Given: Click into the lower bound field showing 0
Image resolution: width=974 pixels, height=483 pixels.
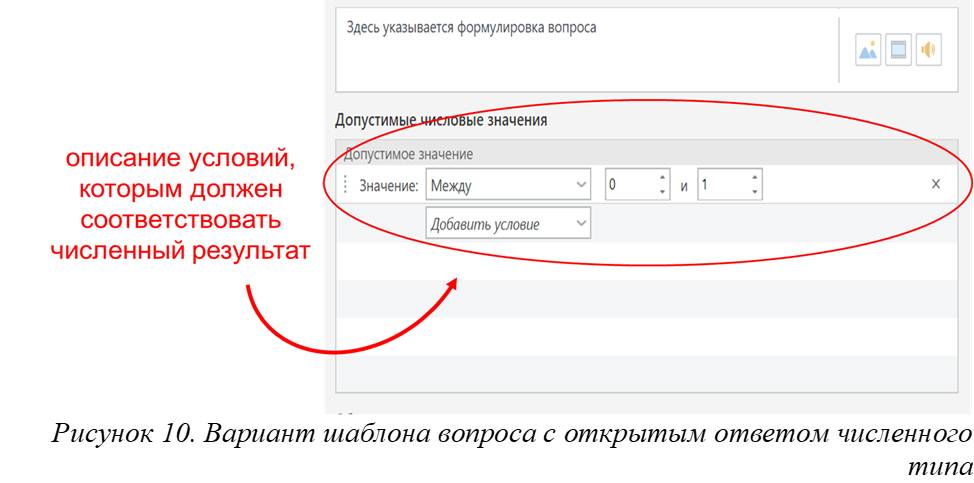Looking at the screenshot, I should pyautogui.click(x=628, y=185).
